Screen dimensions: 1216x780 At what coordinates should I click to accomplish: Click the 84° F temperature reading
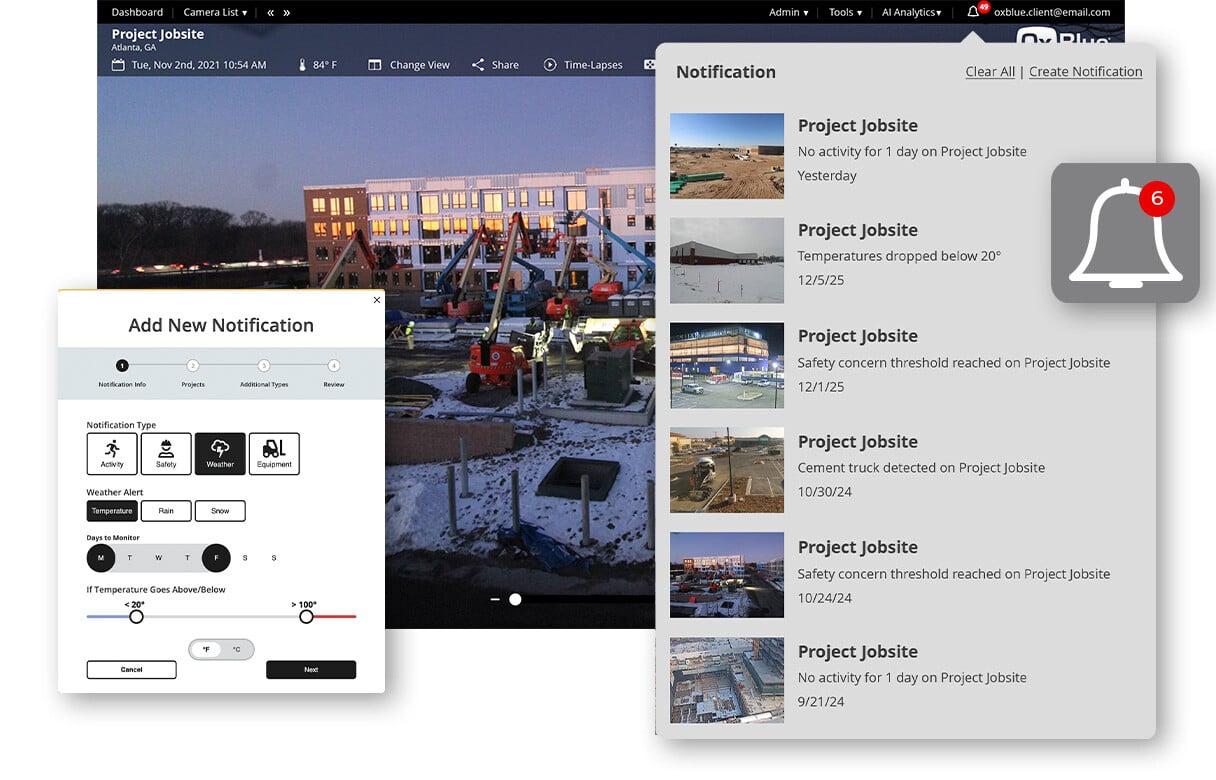[x=325, y=65]
